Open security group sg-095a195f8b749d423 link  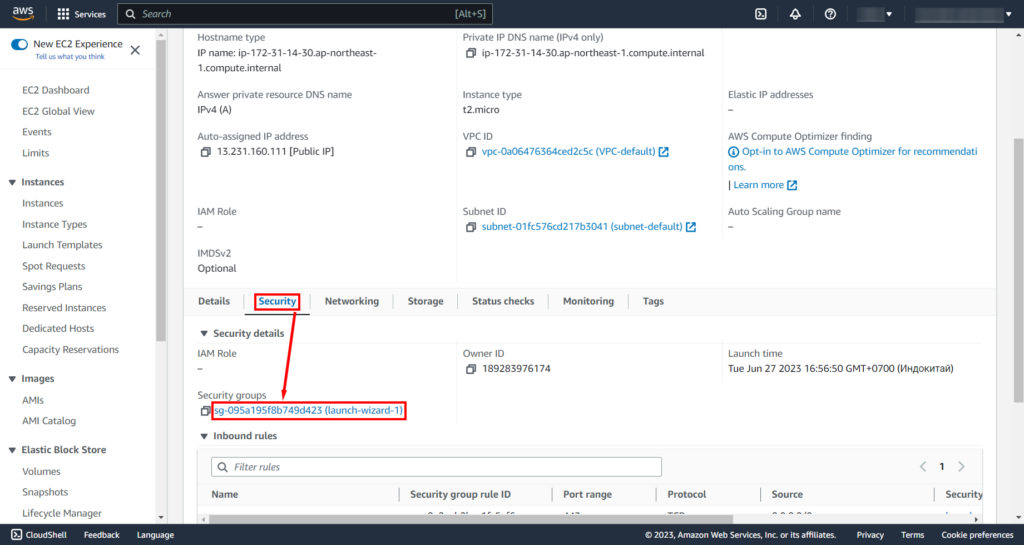tap(309, 411)
